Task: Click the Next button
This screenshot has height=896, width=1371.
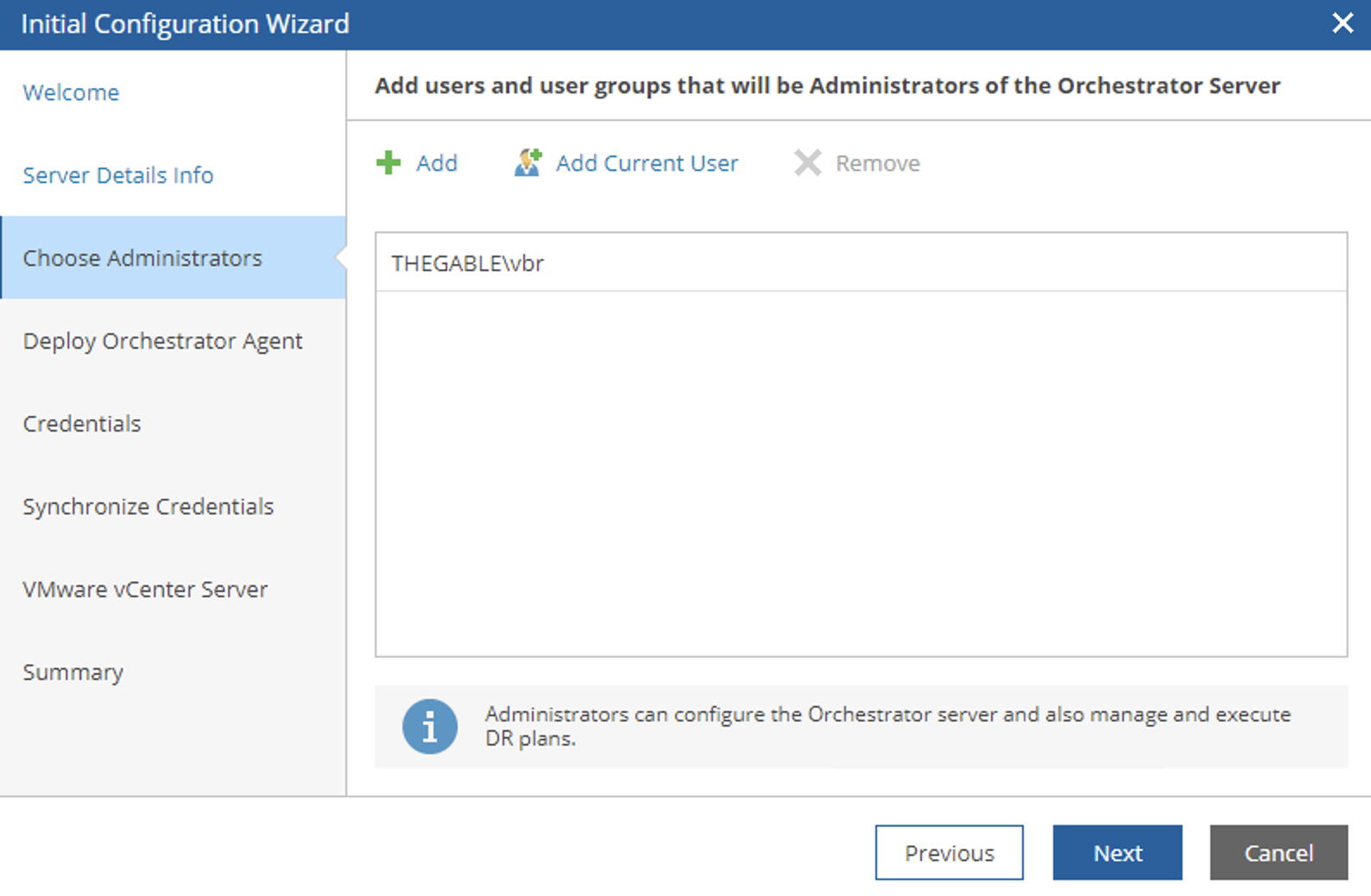Action: tap(1117, 852)
